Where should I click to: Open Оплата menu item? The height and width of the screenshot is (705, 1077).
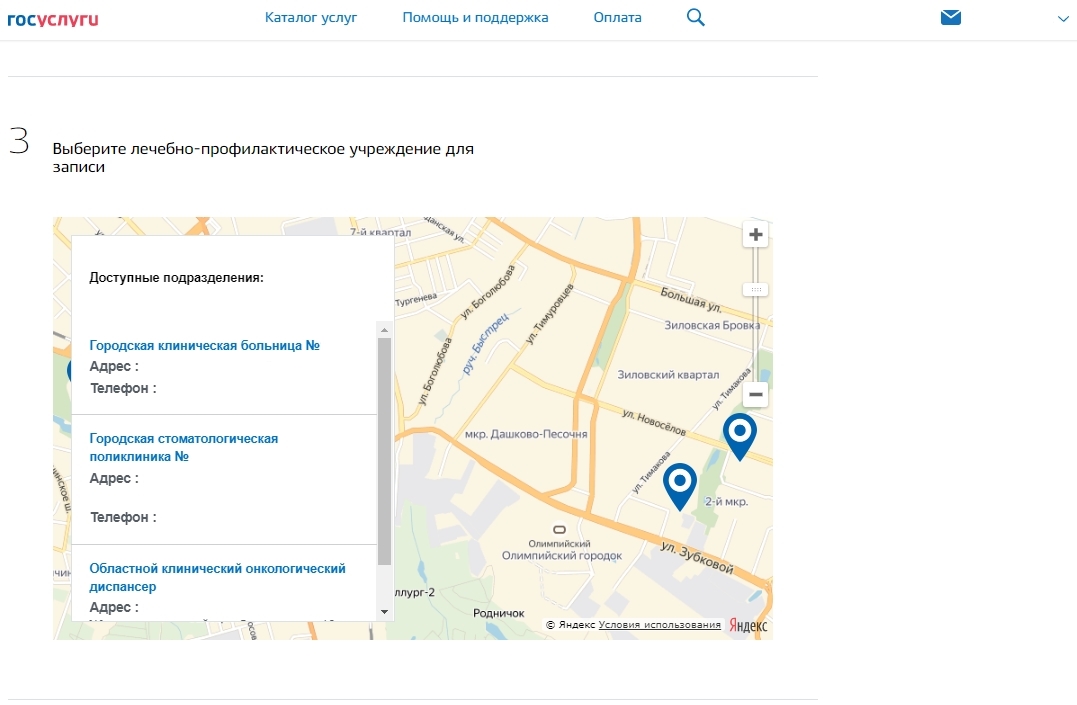617,17
